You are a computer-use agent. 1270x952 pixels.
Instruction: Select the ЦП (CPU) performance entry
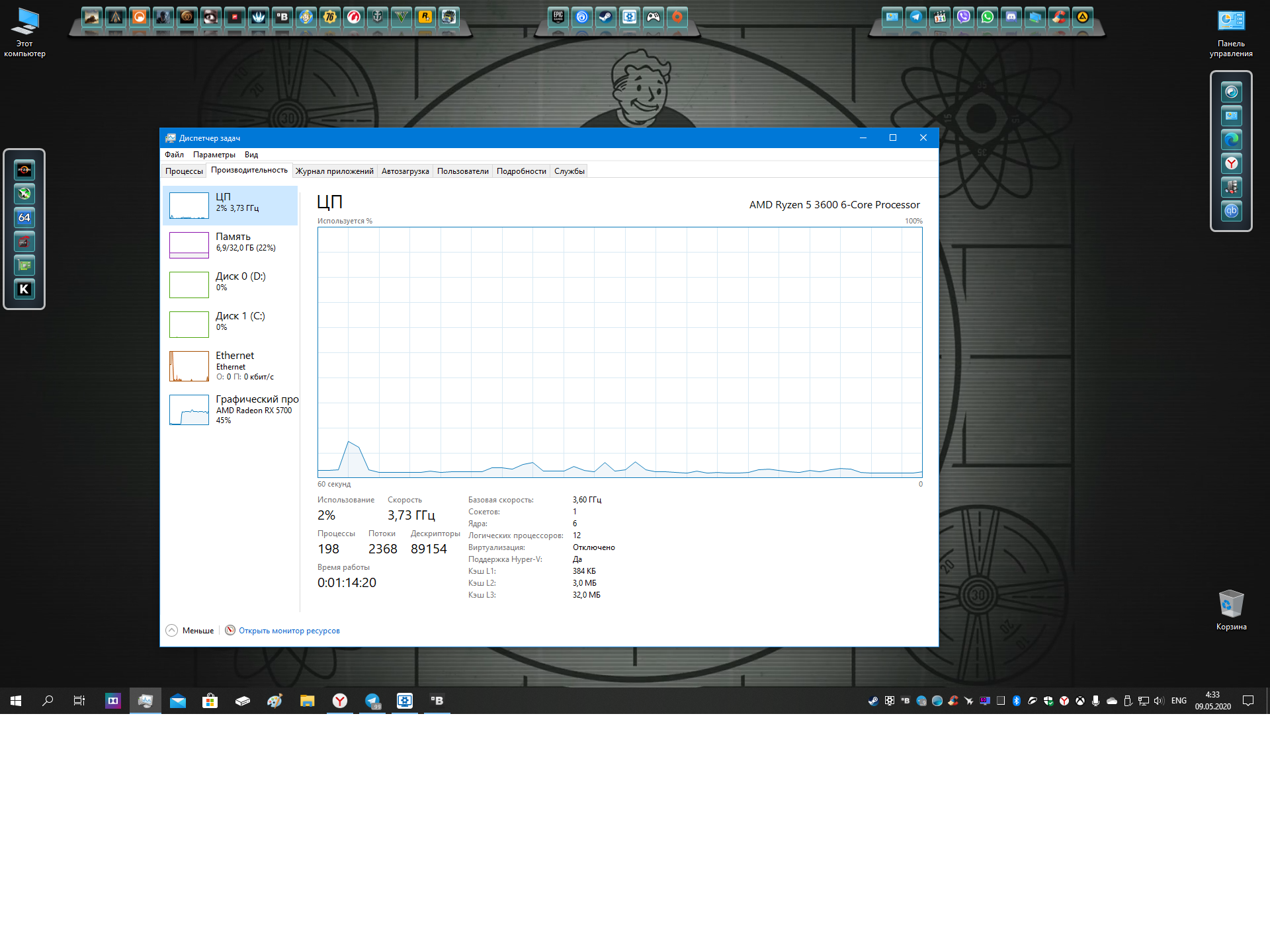[x=230, y=206]
